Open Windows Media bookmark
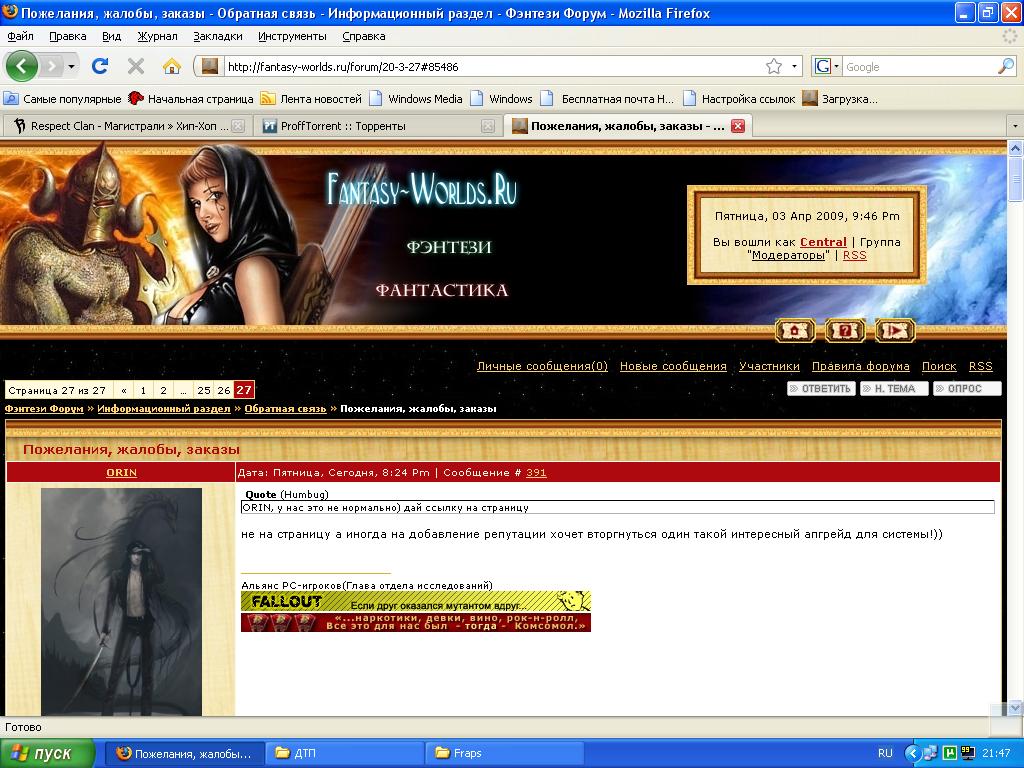Image resolution: width=1024 pixels, height=768 pixels. pos(416,99)
